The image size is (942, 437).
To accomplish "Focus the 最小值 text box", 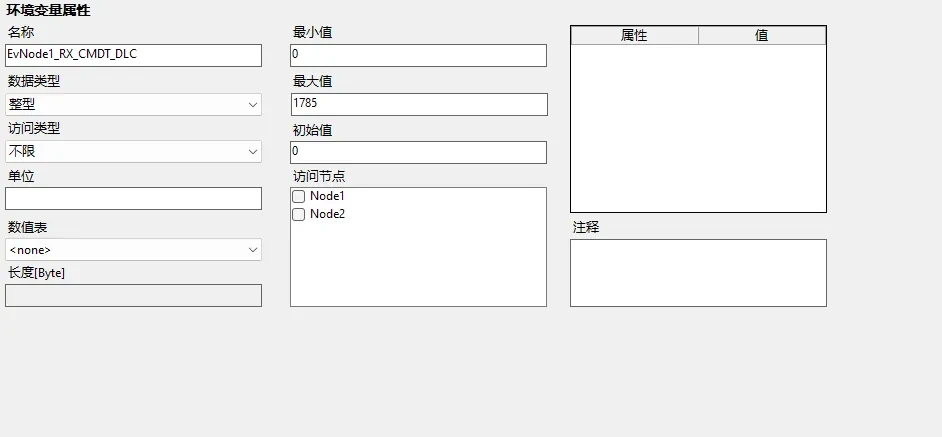I will click(418, 55).
